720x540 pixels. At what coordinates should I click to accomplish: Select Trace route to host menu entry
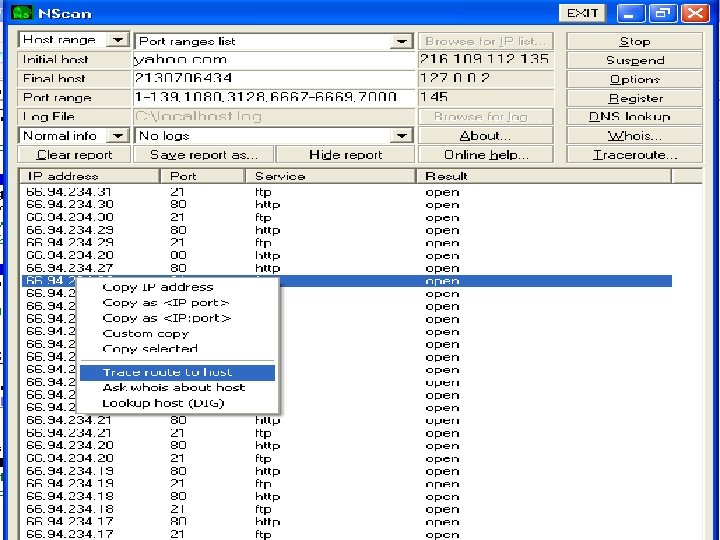click(177, 372)
